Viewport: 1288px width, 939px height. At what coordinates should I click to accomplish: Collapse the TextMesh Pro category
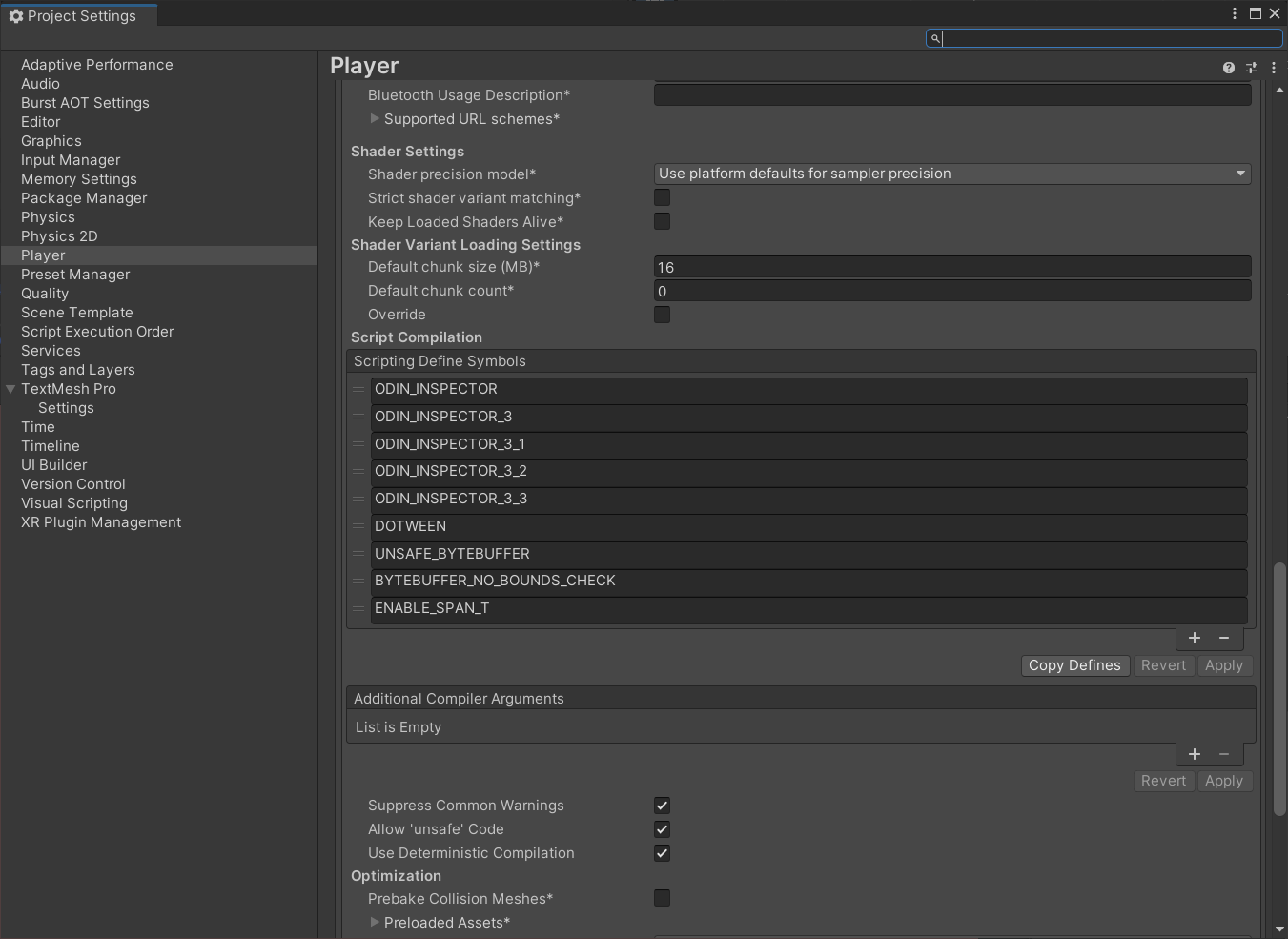pyautogui.click(x=10, y=389)
